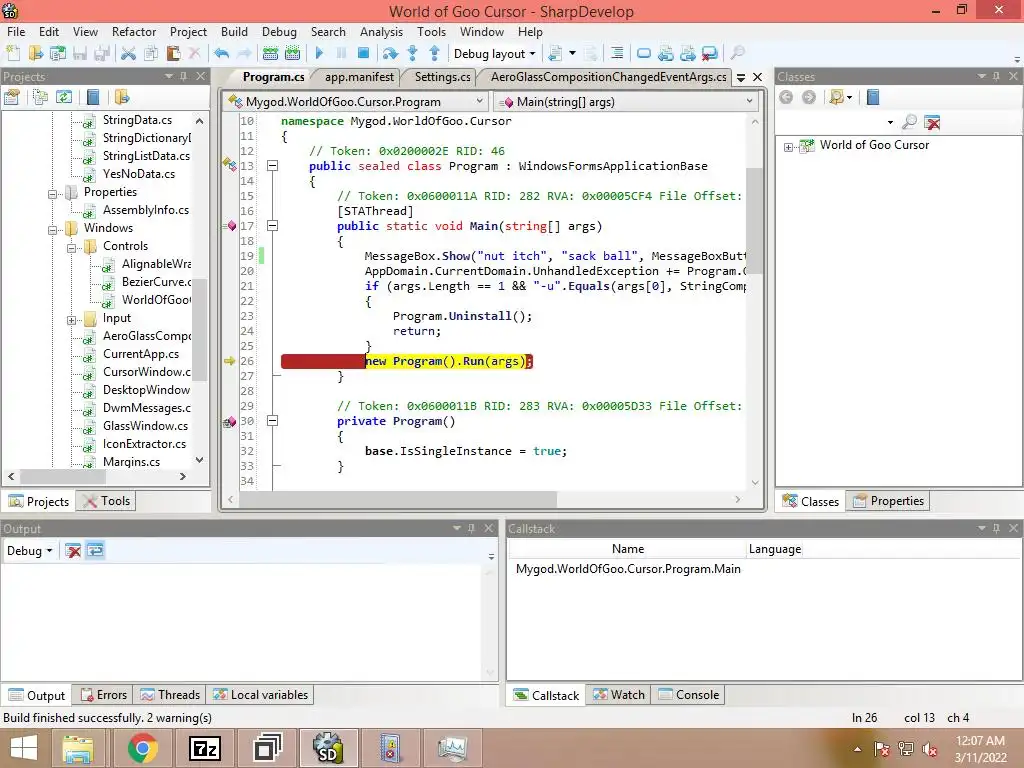Click the Paste clipboard icon
Viewport: 1024px width, 768px height.
pyautogui.click(x=173, y=54)
